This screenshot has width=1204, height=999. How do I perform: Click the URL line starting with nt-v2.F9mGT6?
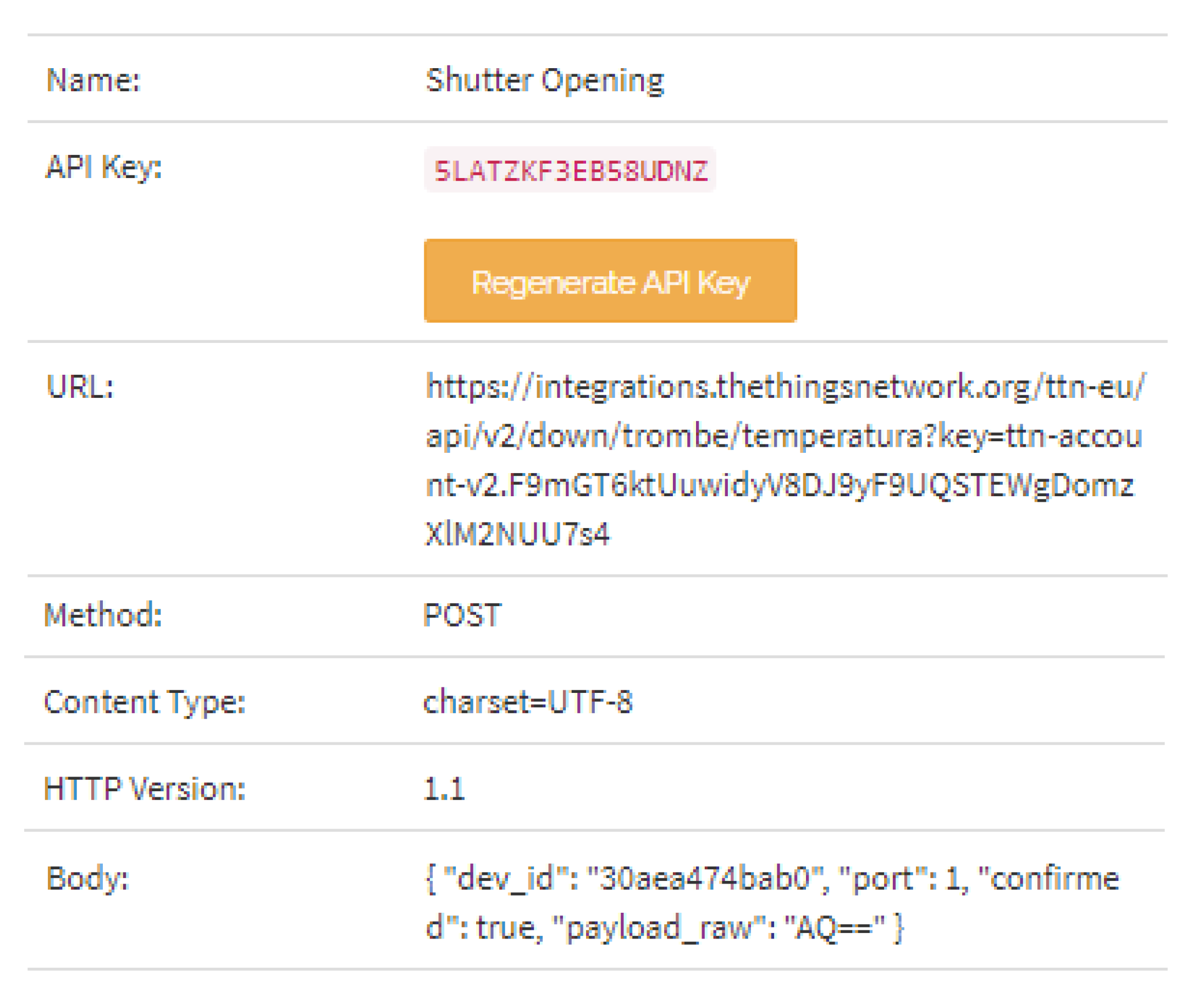pyautogui.click(x=780, y=485)
